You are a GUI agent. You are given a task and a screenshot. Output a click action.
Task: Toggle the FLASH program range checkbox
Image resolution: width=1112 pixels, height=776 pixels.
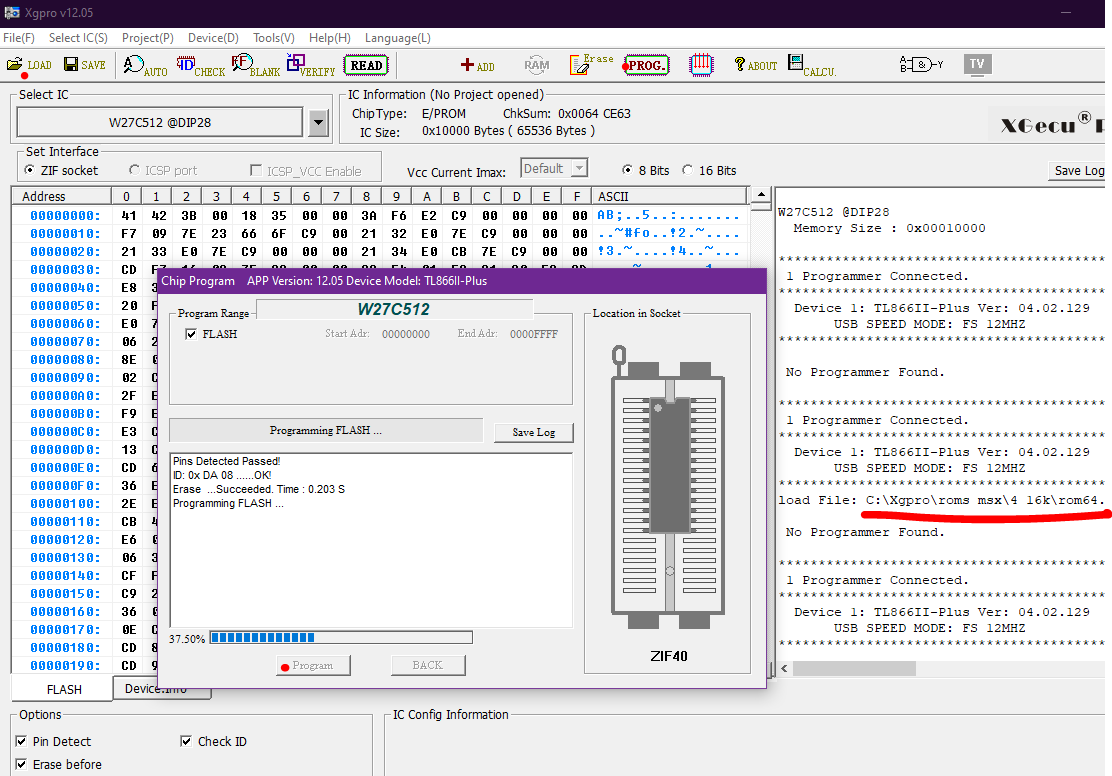pos(191,334)
